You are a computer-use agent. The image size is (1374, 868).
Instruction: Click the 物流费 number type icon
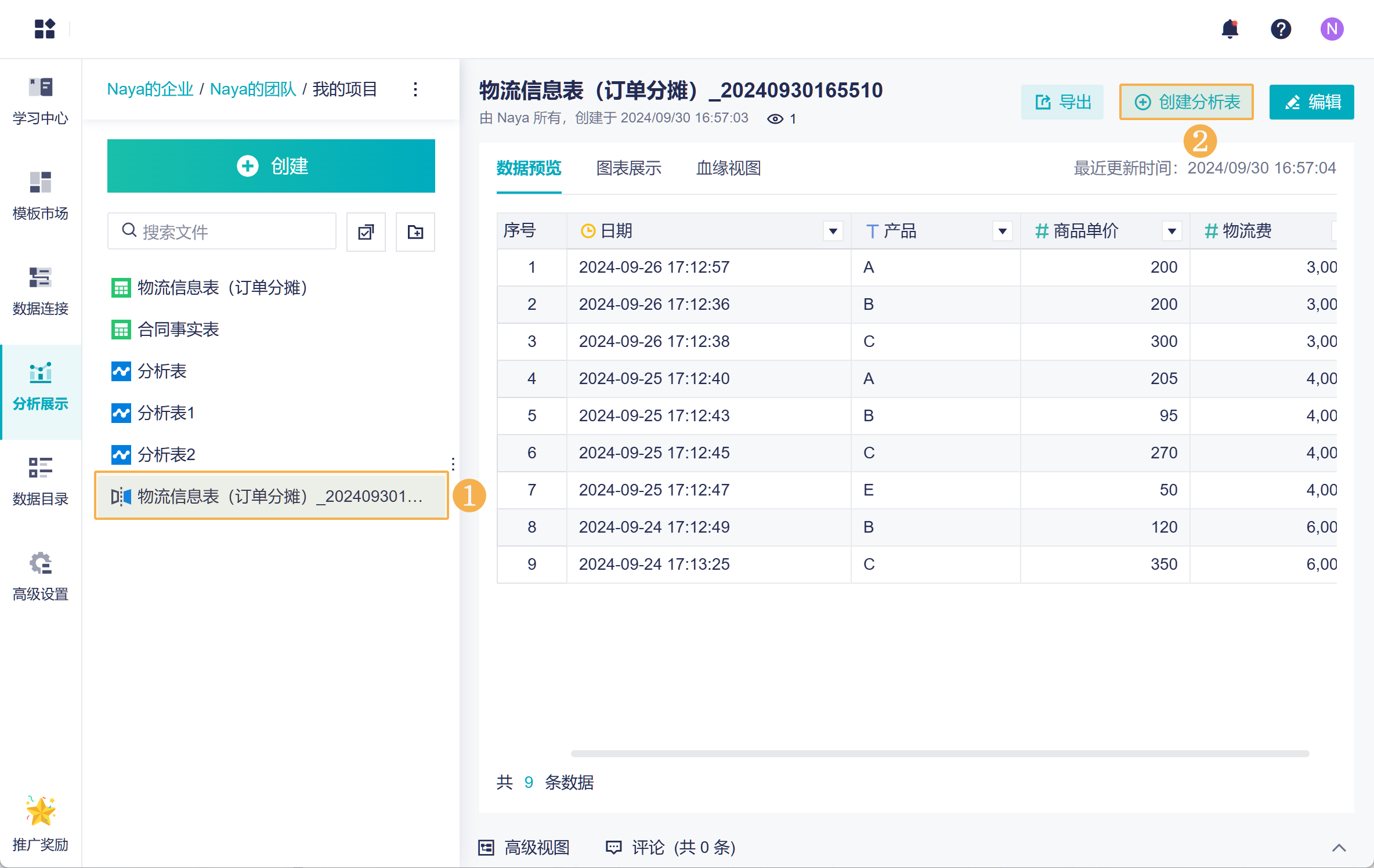1211,231
